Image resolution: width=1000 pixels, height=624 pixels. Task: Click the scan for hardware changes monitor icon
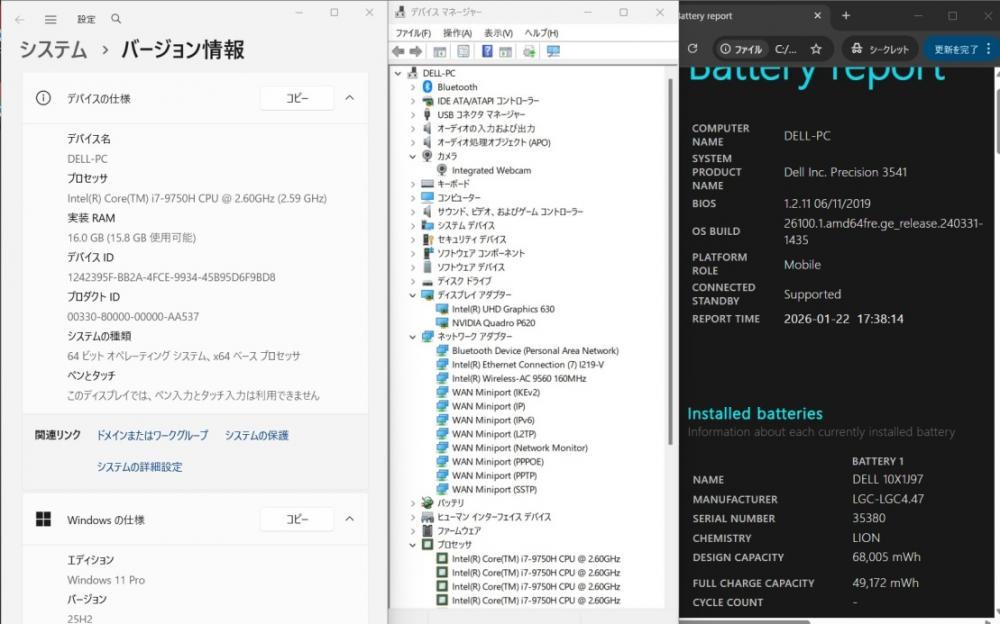pyautogui.click(x=553, y=52)
